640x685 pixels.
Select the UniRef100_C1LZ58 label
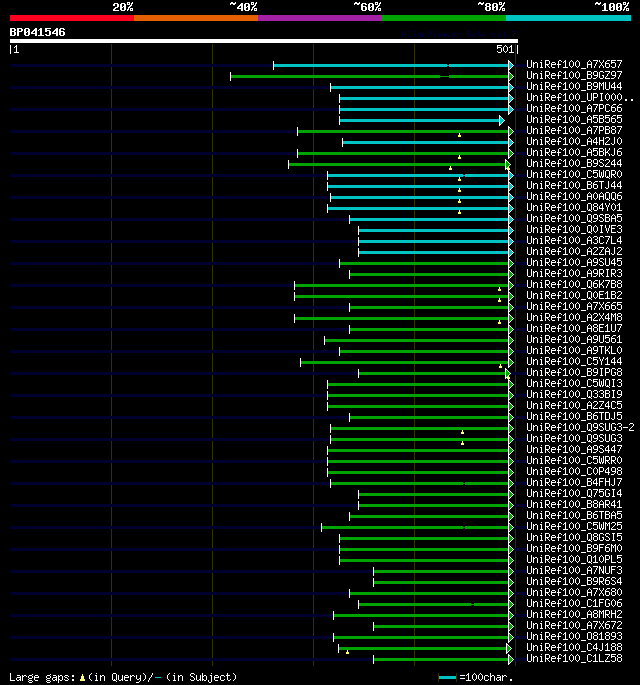pos(574,659)
